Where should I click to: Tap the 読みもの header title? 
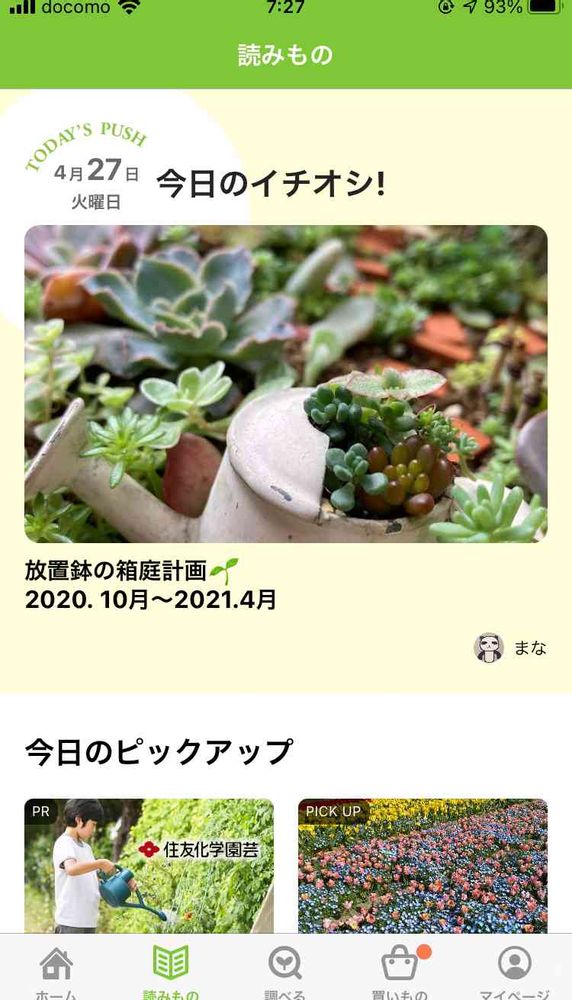tap(286, 55)
